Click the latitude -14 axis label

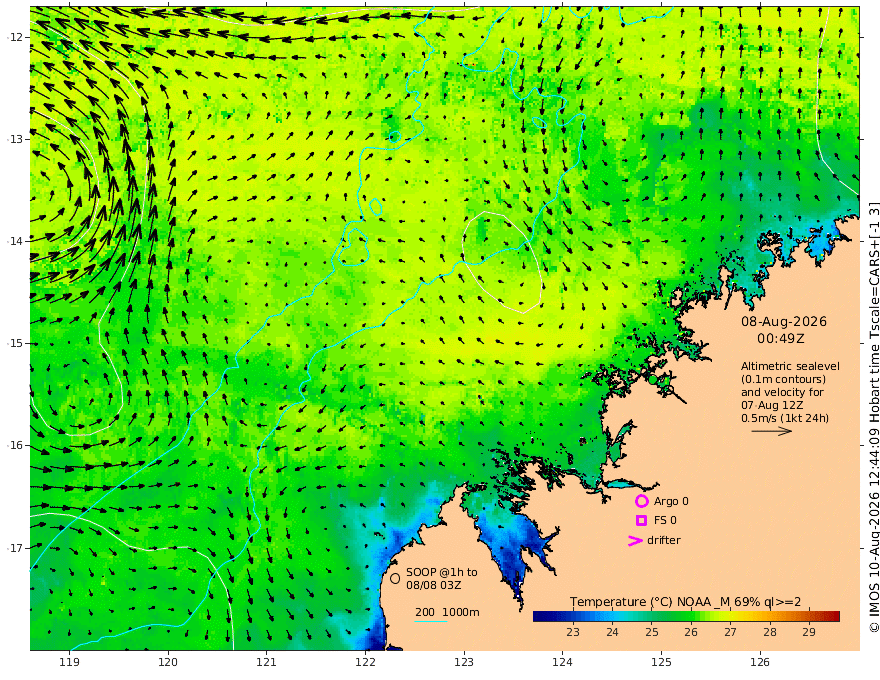[16, 241]
